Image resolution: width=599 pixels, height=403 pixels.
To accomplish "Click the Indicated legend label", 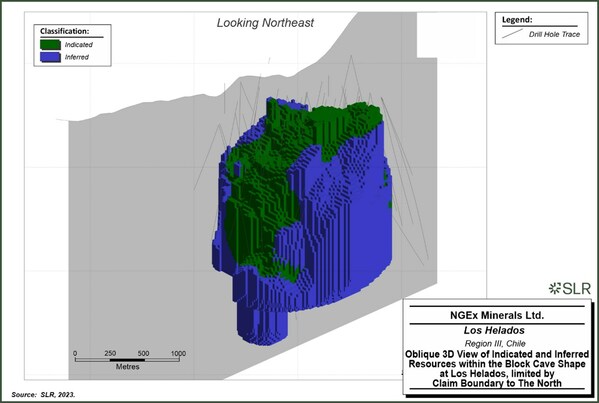I will click(79, 45).
